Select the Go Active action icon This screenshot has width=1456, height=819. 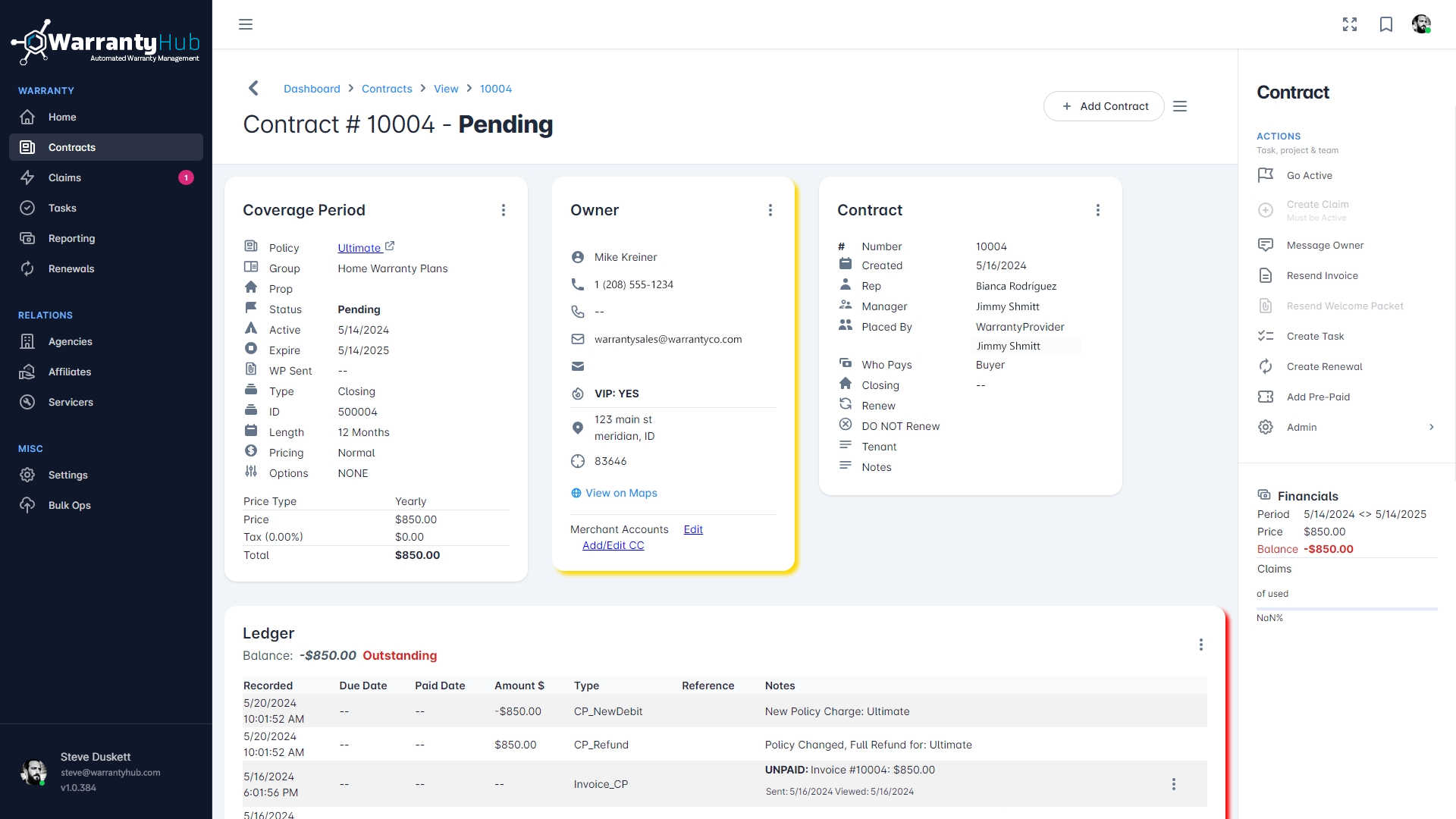click(1266, 175)
